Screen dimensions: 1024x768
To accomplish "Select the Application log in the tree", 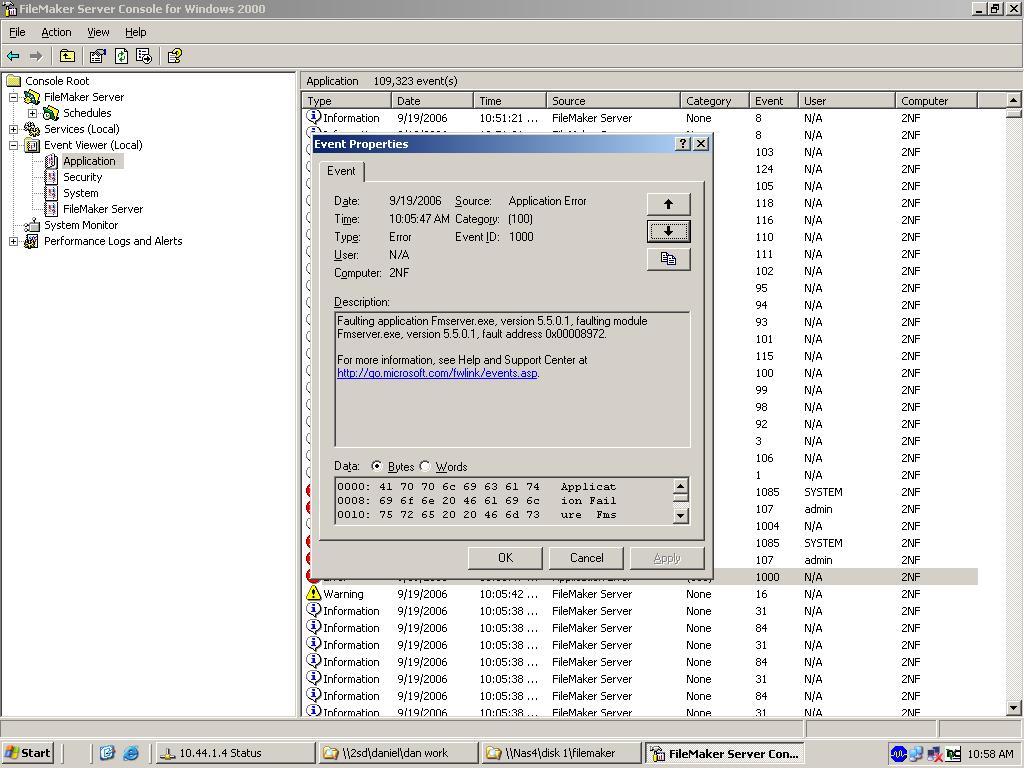I will tap(89, 161).
